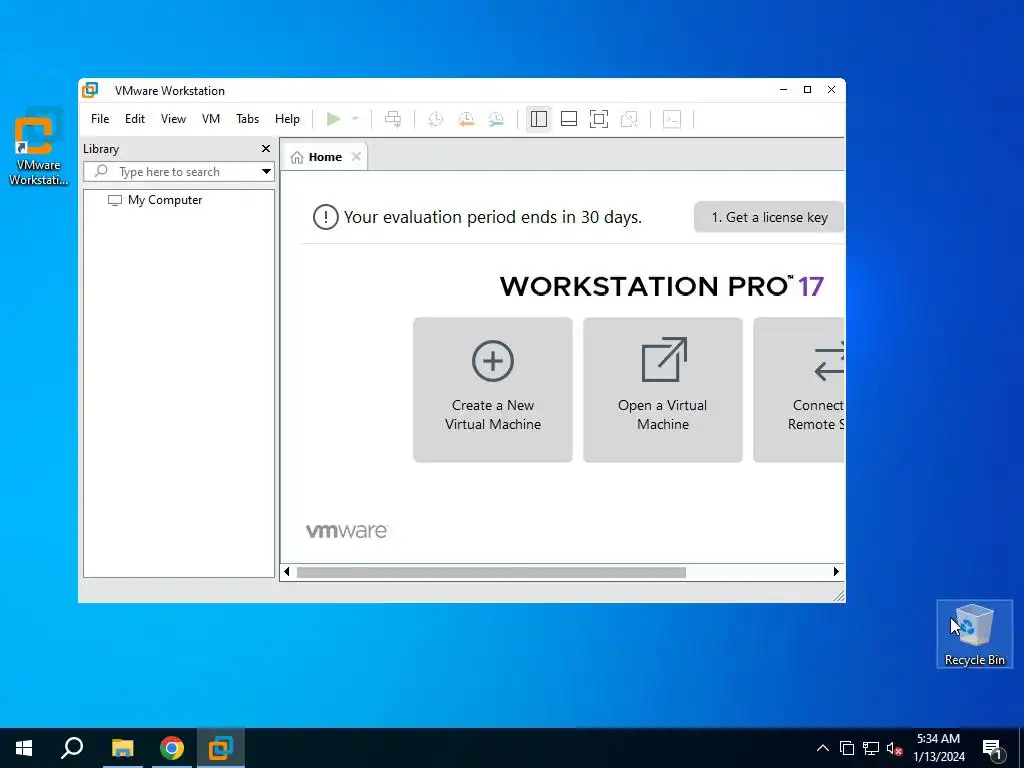Click the muted volume tray icon
Viewport: 1024px width, 768px height.
[894, 748]
